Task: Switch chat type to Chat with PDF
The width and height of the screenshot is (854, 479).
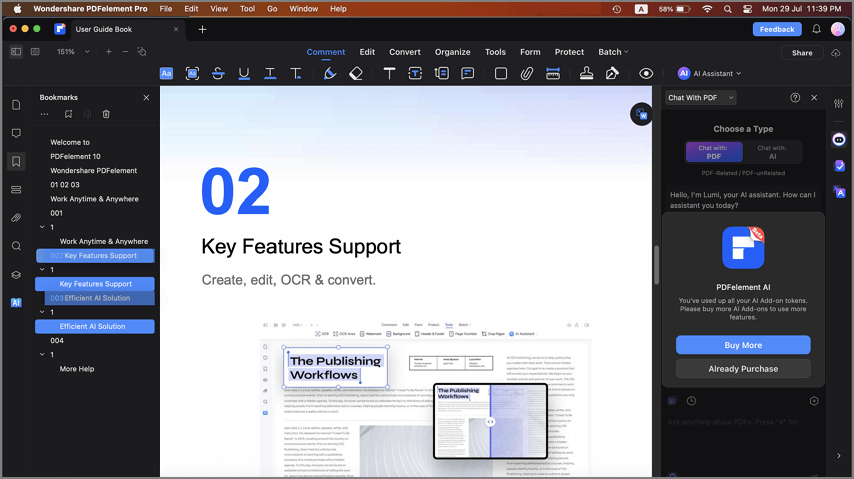Action: click(713, 152)
